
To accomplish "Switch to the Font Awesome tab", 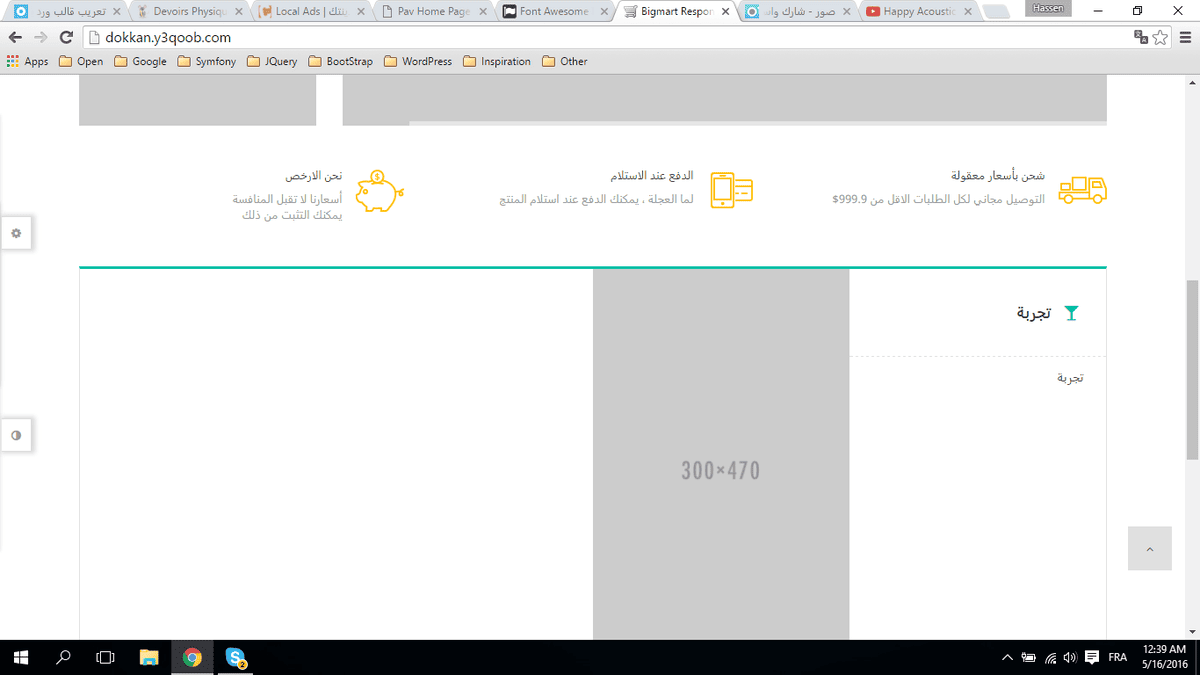I will pos(553,12).
